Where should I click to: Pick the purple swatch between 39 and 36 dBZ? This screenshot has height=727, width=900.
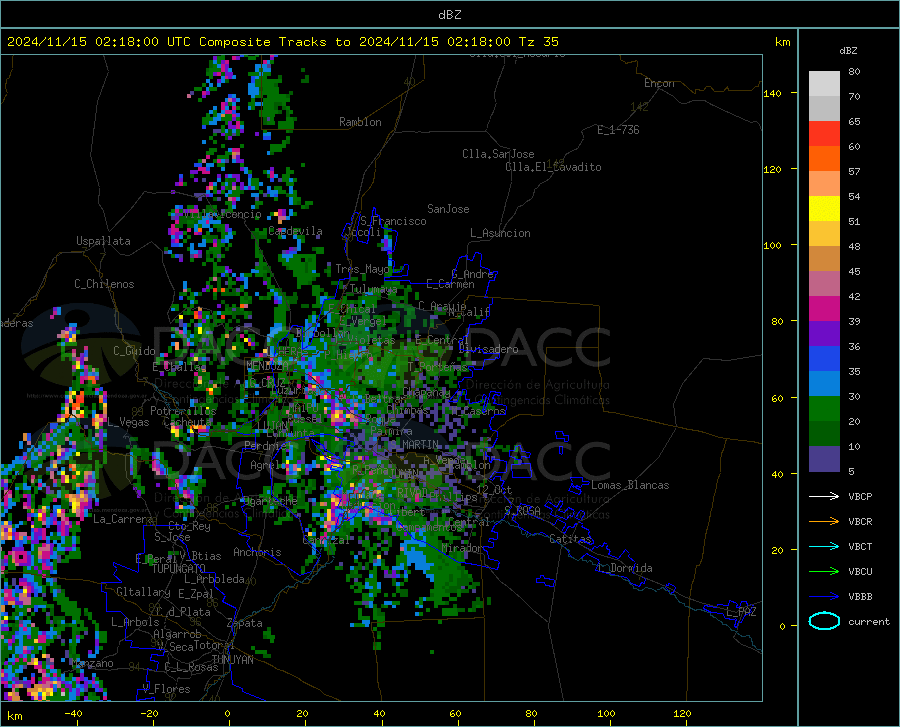pos(824,334)
